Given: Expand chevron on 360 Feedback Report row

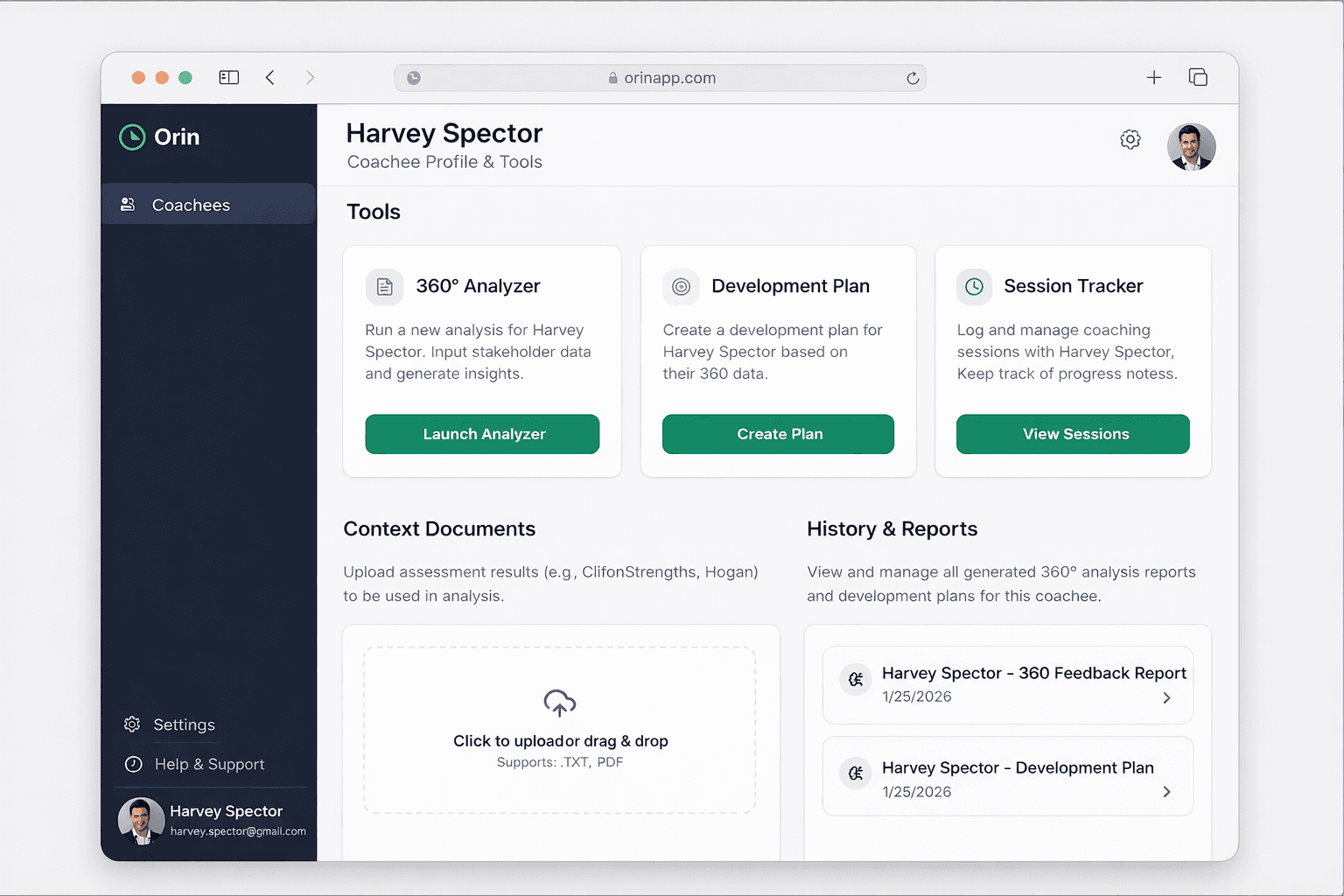Looking at the screenshot, I should (x=1166, y=697).
